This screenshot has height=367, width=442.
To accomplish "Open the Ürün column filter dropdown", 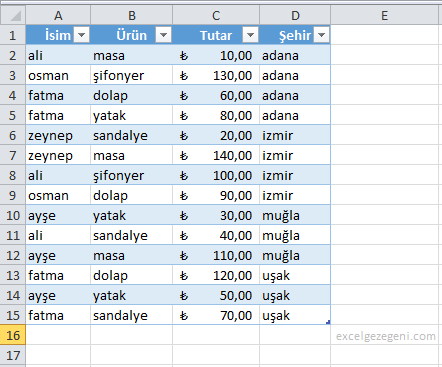I will pos(163,35).
